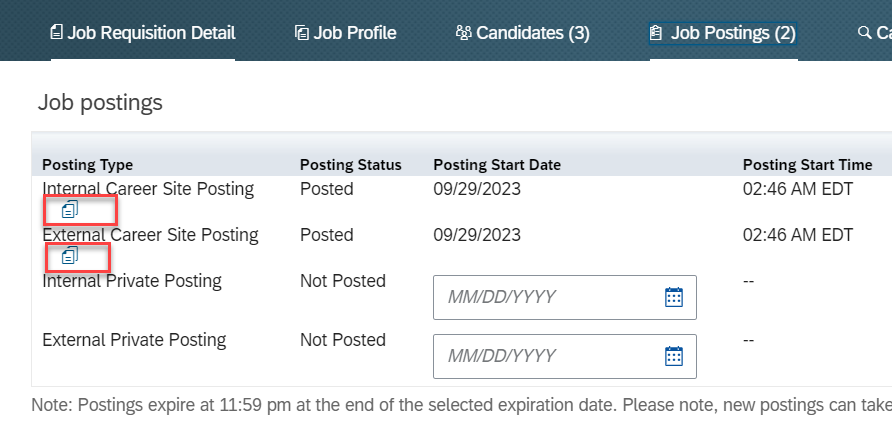
Task: Open calendar picker for External Private Posting
Action: pyautogui.click(x=674, y=356)
